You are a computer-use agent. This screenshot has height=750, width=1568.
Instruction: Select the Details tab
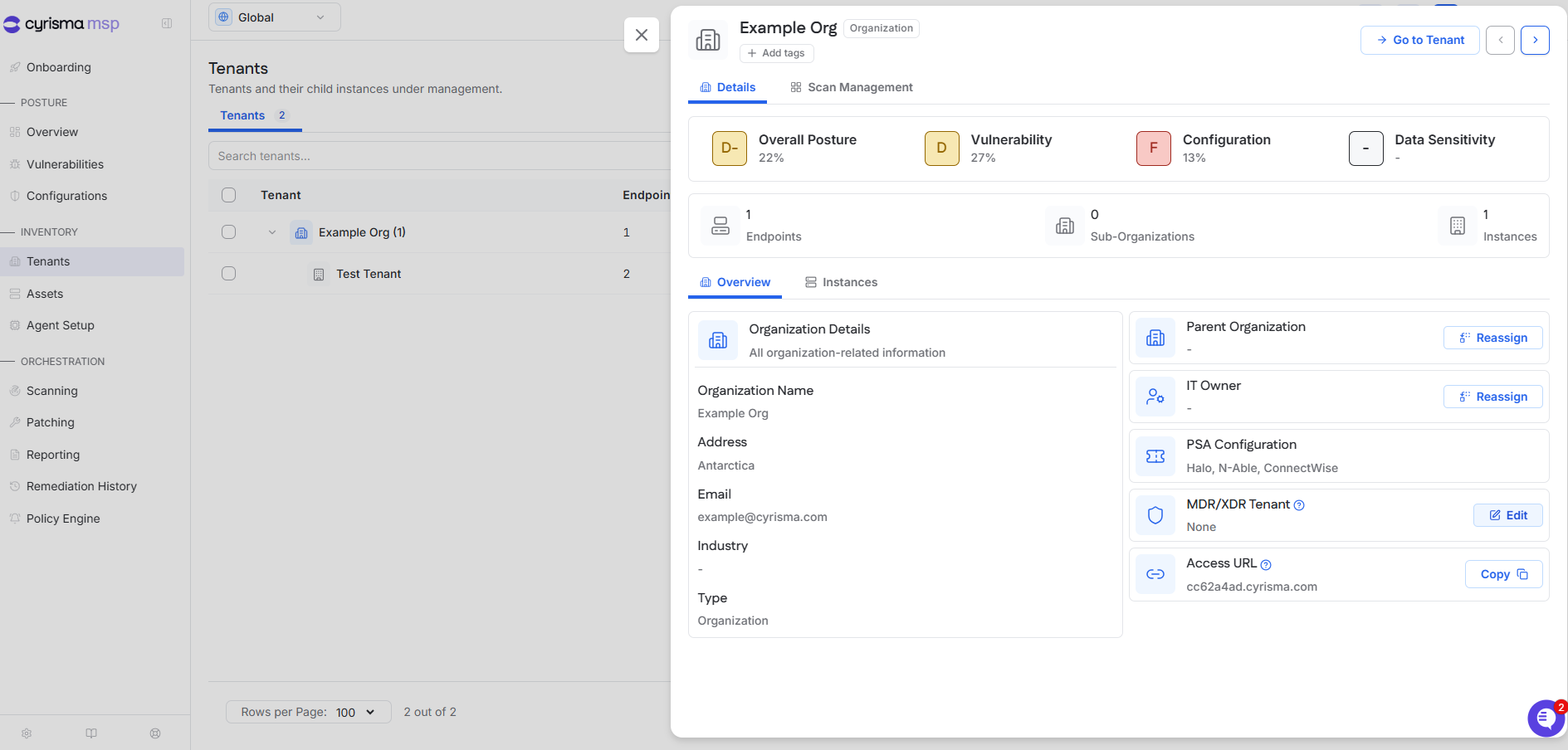click(x=727, y=87)
